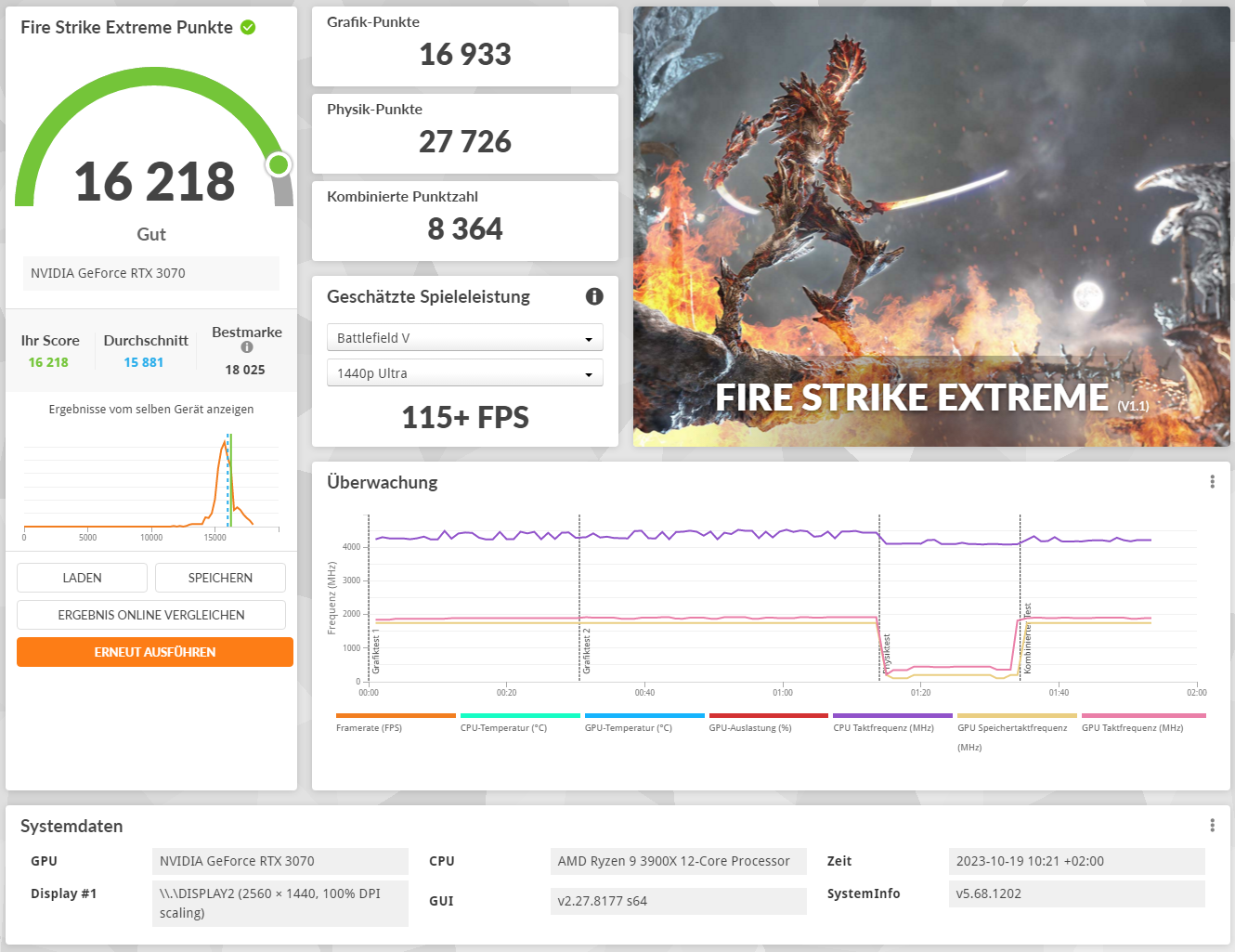Screen dimensions: 1235x952
Task: Open the info icon next to Geschätzte Spieleleistung
Action: click(594, 296)
